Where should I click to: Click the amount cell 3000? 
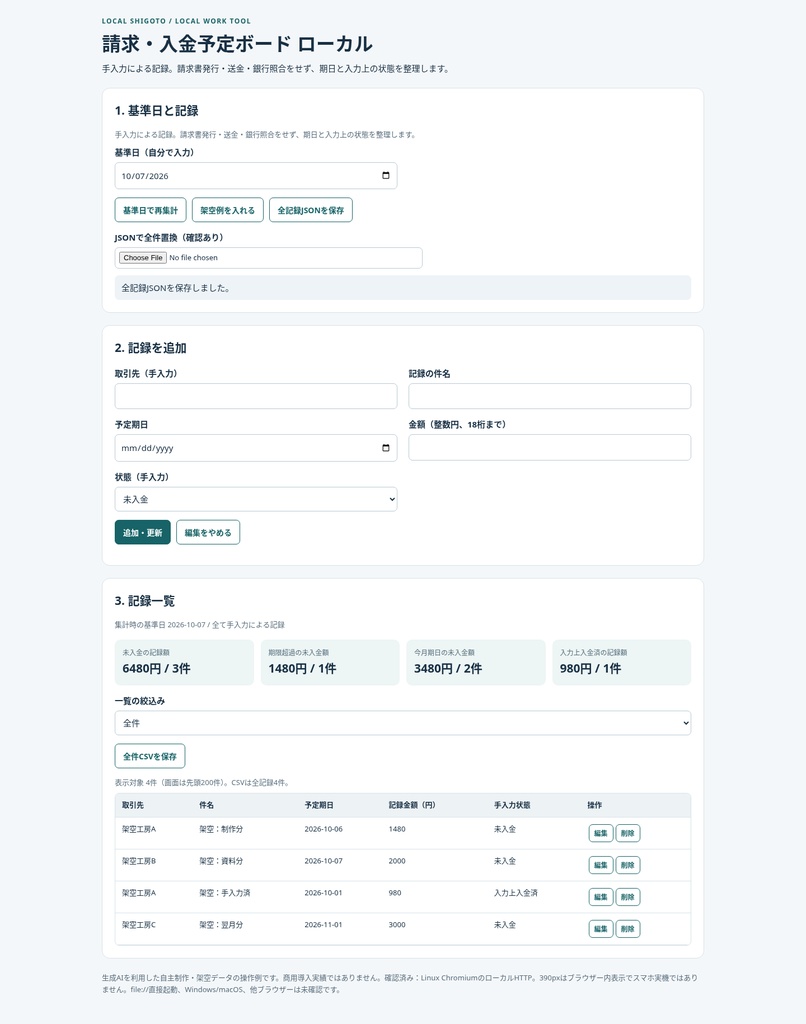397,925
